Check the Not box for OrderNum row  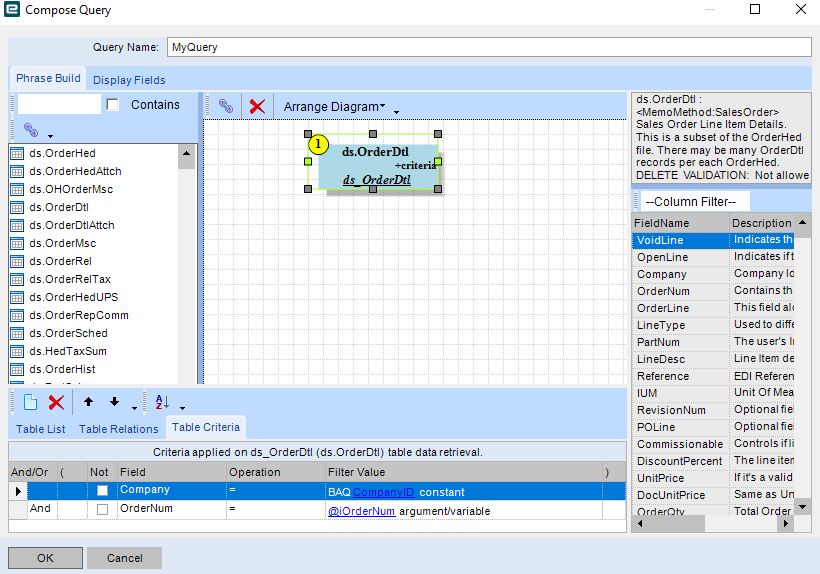[102, 510]
